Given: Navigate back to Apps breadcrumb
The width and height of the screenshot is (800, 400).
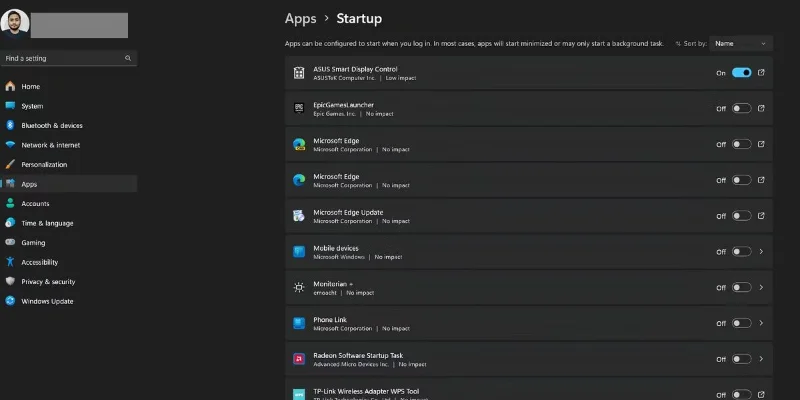Looking at the screenshot, I should [300, 18].
